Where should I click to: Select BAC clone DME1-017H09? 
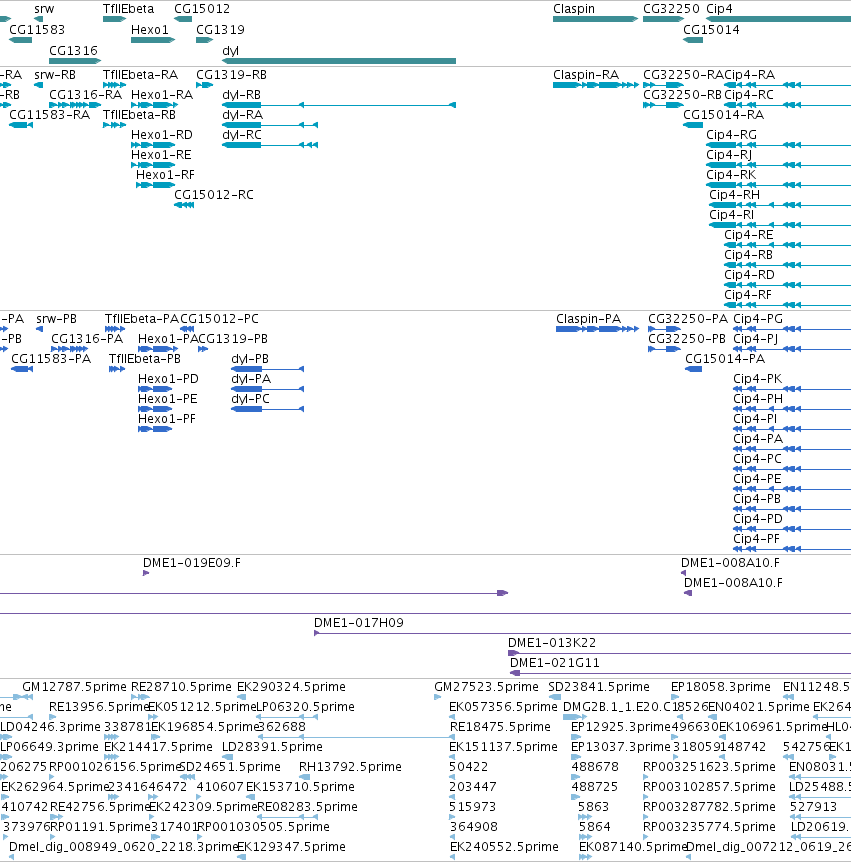click(x=359, y=623)
